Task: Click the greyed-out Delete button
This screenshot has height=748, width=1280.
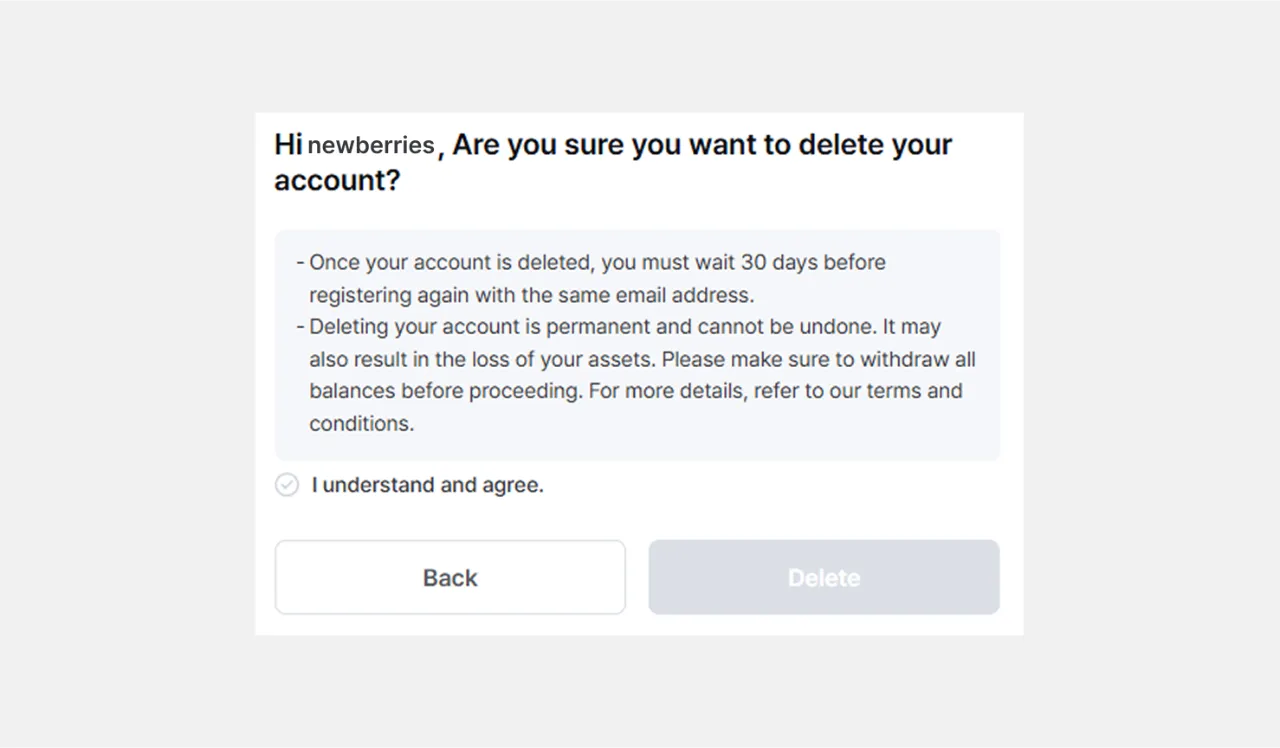Action: click(824, 577)
